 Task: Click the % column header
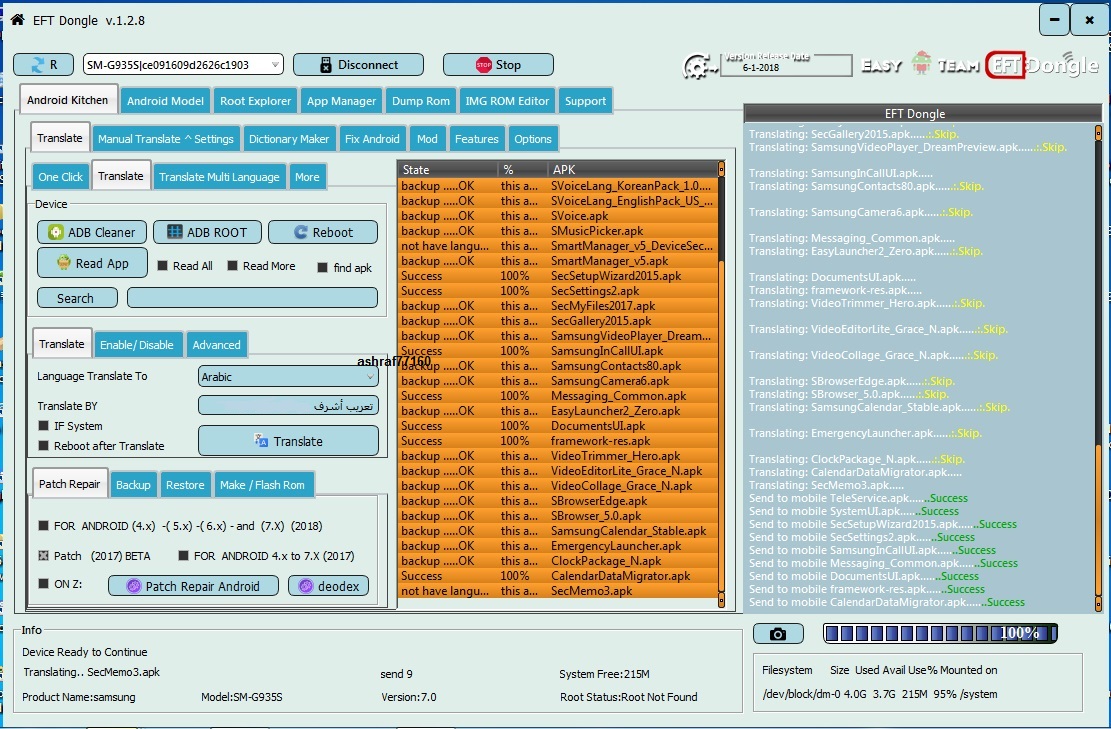(523, 170)
